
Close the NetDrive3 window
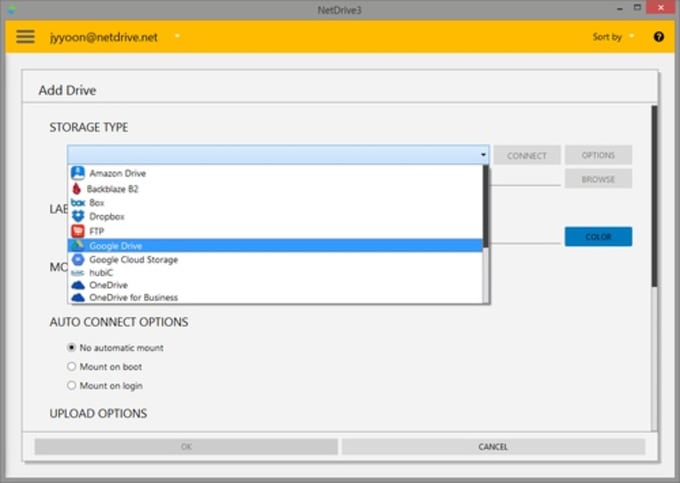click(x=660, y=7)
